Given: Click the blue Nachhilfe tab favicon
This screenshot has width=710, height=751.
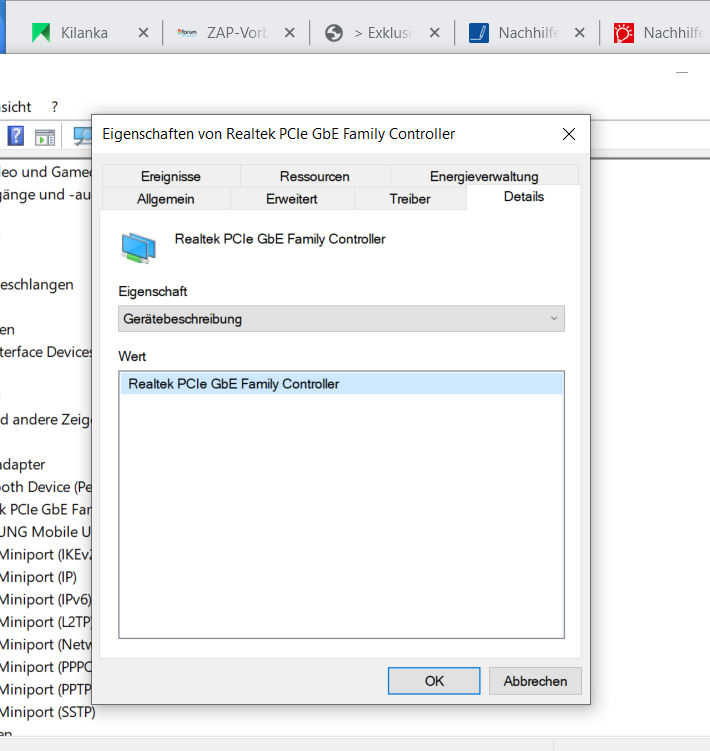Looking at the screenshot, I should (479, 33).
